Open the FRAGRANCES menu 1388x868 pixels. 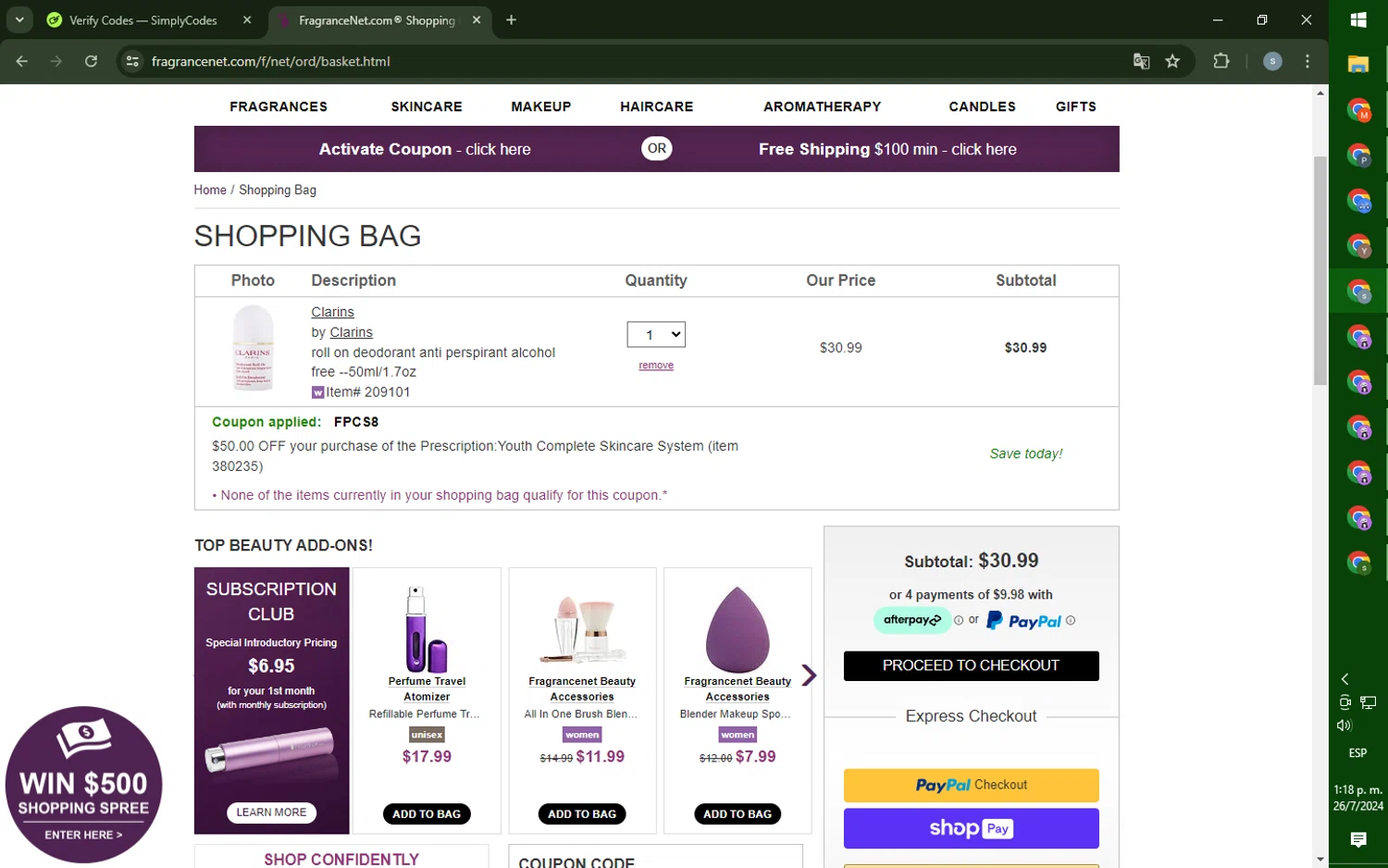[x=279, y=106]
